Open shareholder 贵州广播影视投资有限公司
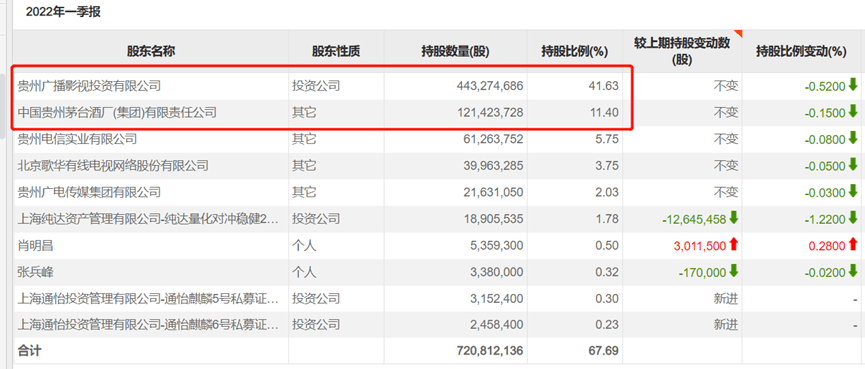 (x=89, y=85)
